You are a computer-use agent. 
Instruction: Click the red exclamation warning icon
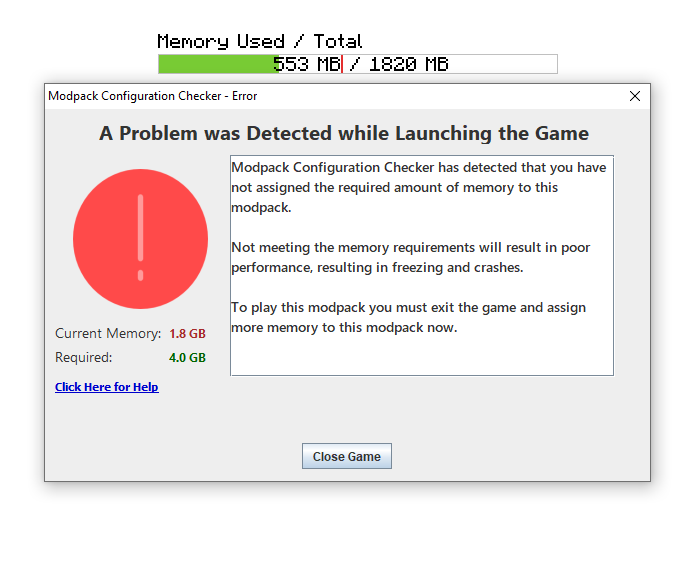click(140, 238)
